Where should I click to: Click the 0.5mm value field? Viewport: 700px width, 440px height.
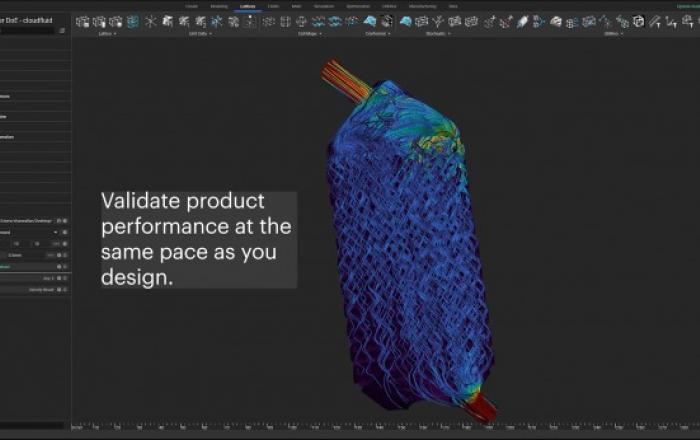[x=15, y=255]
